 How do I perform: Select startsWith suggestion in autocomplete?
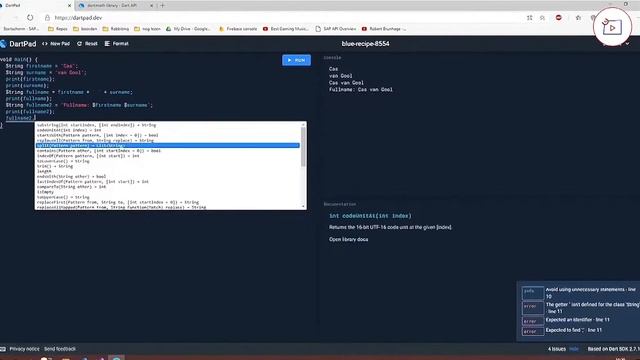(168, 135)
